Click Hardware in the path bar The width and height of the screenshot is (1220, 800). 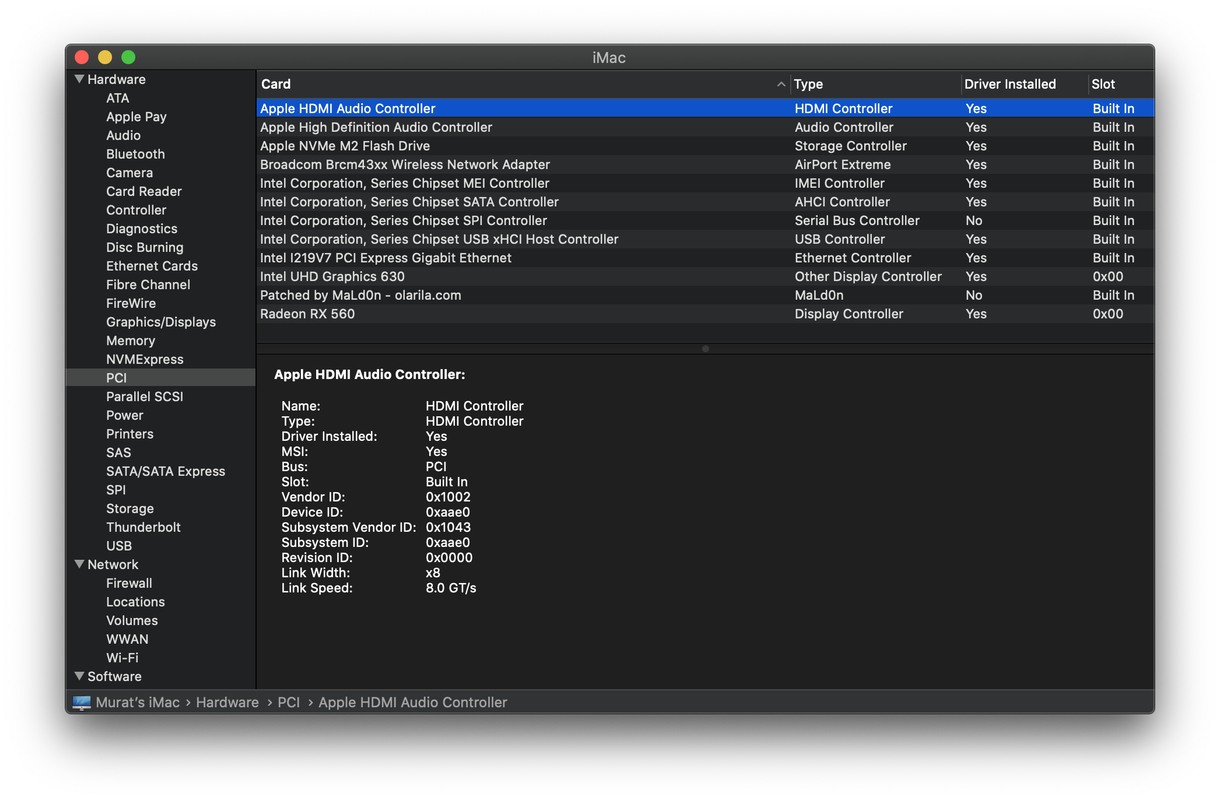(x=227, y=702)
